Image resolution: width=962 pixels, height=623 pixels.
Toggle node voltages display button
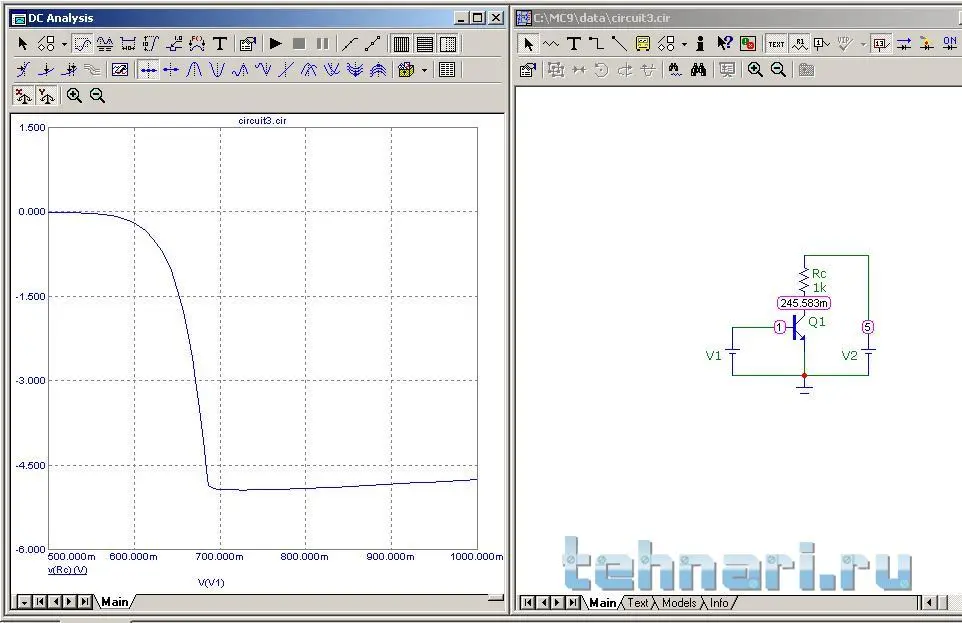pyautogui.click(x=880, y=44)
